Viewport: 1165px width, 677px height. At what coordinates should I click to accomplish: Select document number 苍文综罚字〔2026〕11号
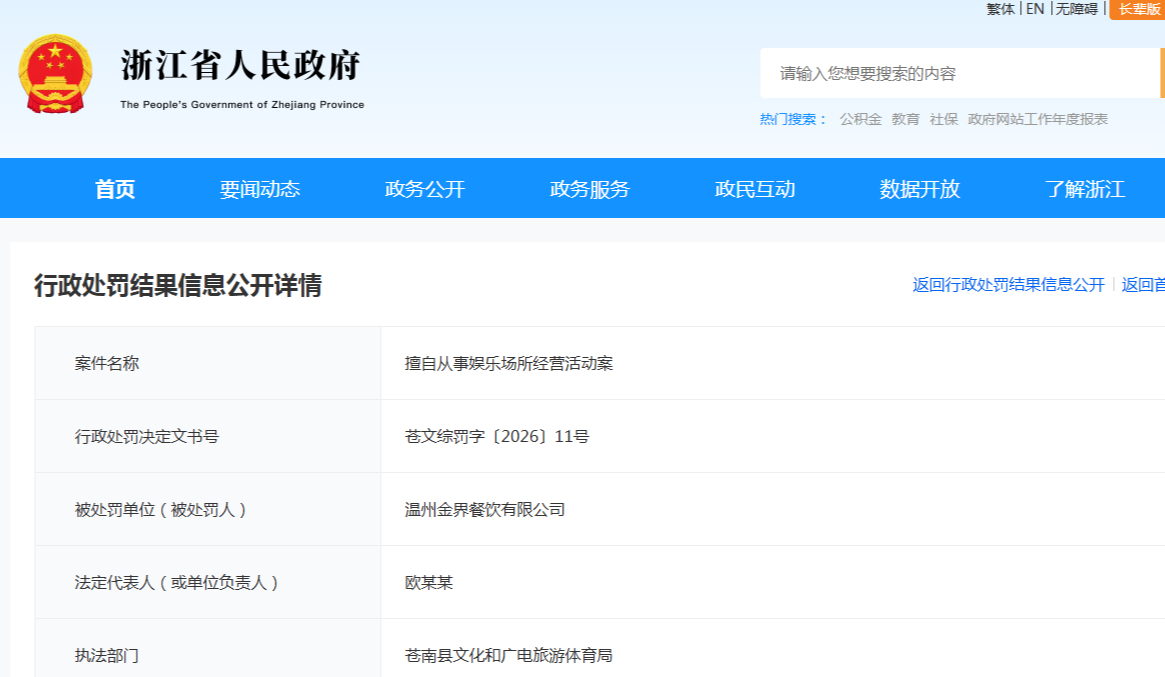point(497,436)
